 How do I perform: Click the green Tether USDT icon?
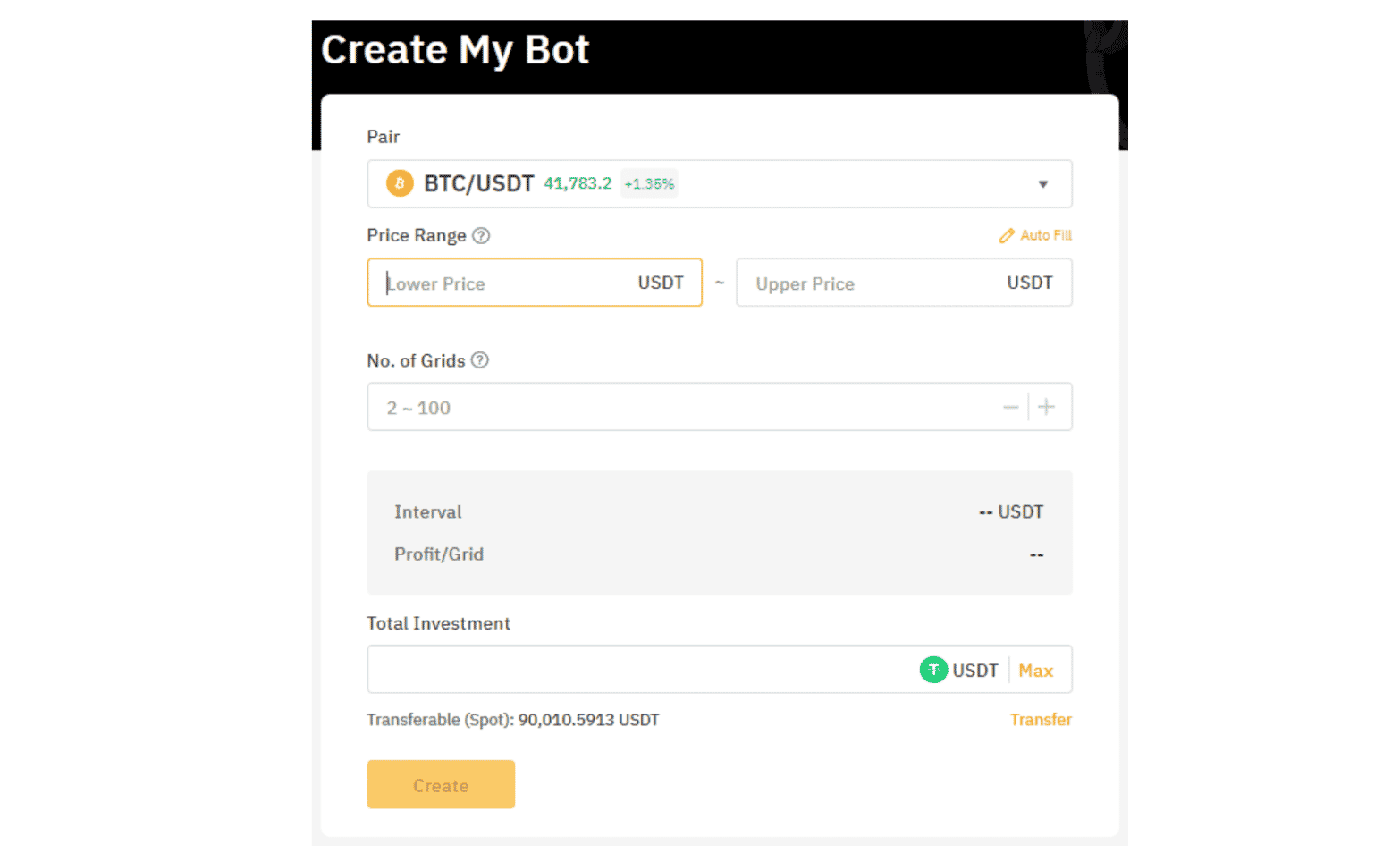(x=933, y=670)
